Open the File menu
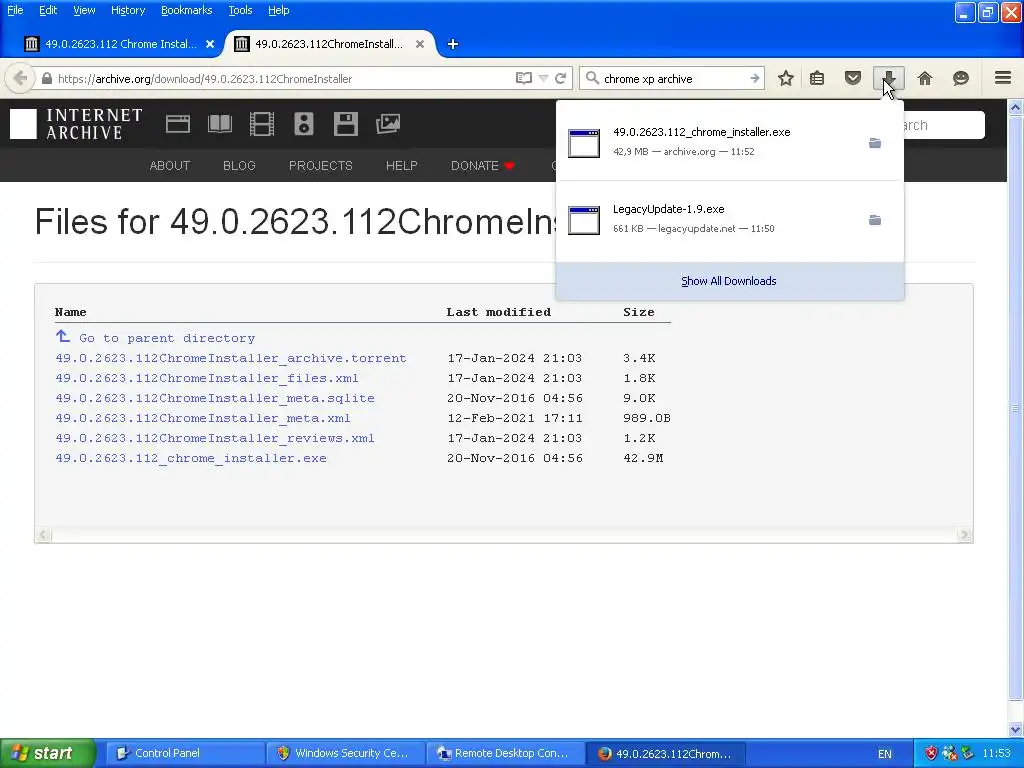The image size is (1024, 768). coord(15,10)
